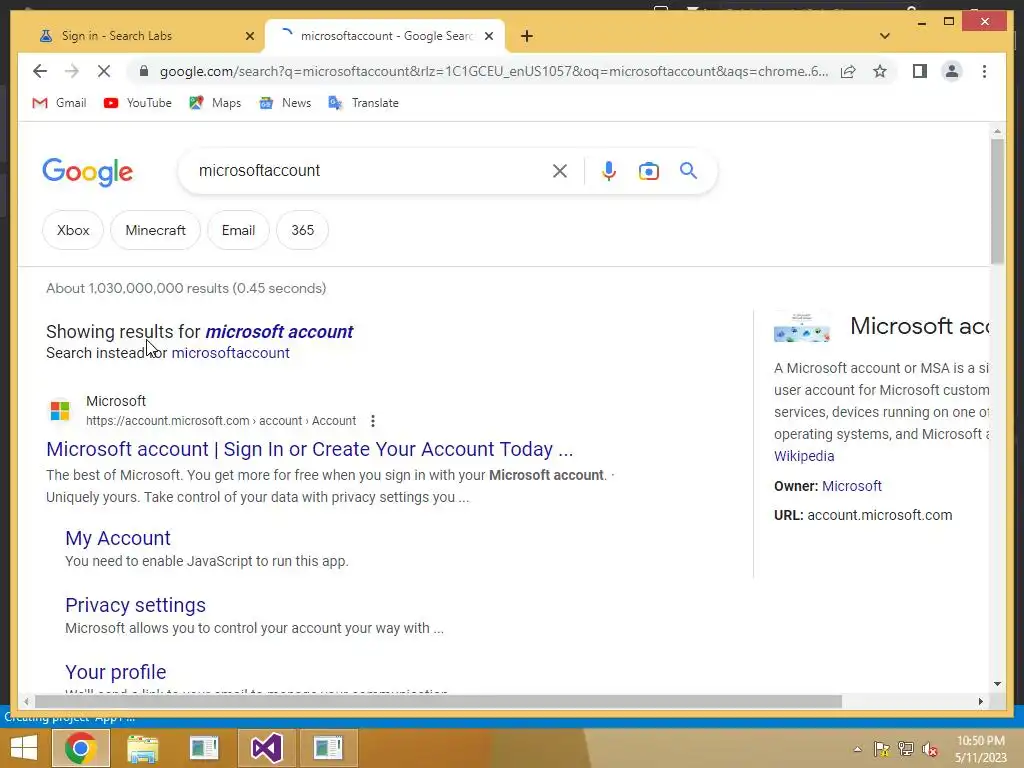Open the Maps bookmark
Image resolution: width=1024 pixels, height=768 pixels.
coord(215,103)
